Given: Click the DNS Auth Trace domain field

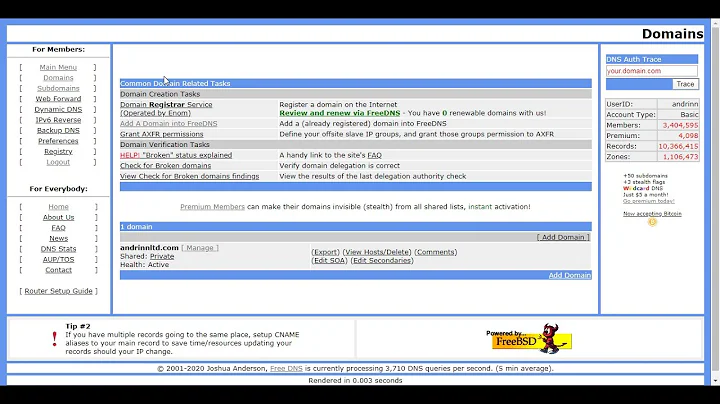Looking at the screenshot, I should tap(652, 71).
